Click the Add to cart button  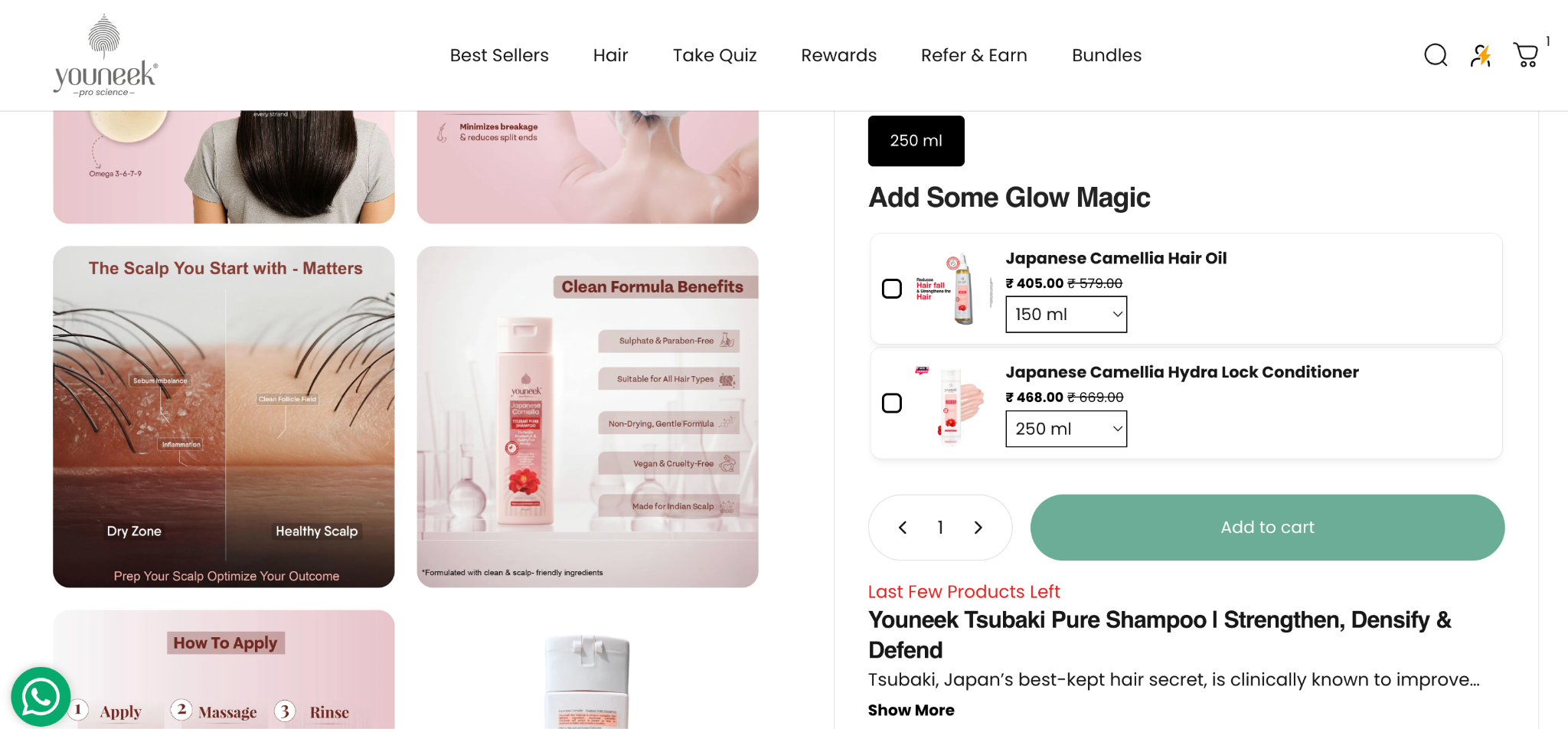click(x=1267, y=528)
